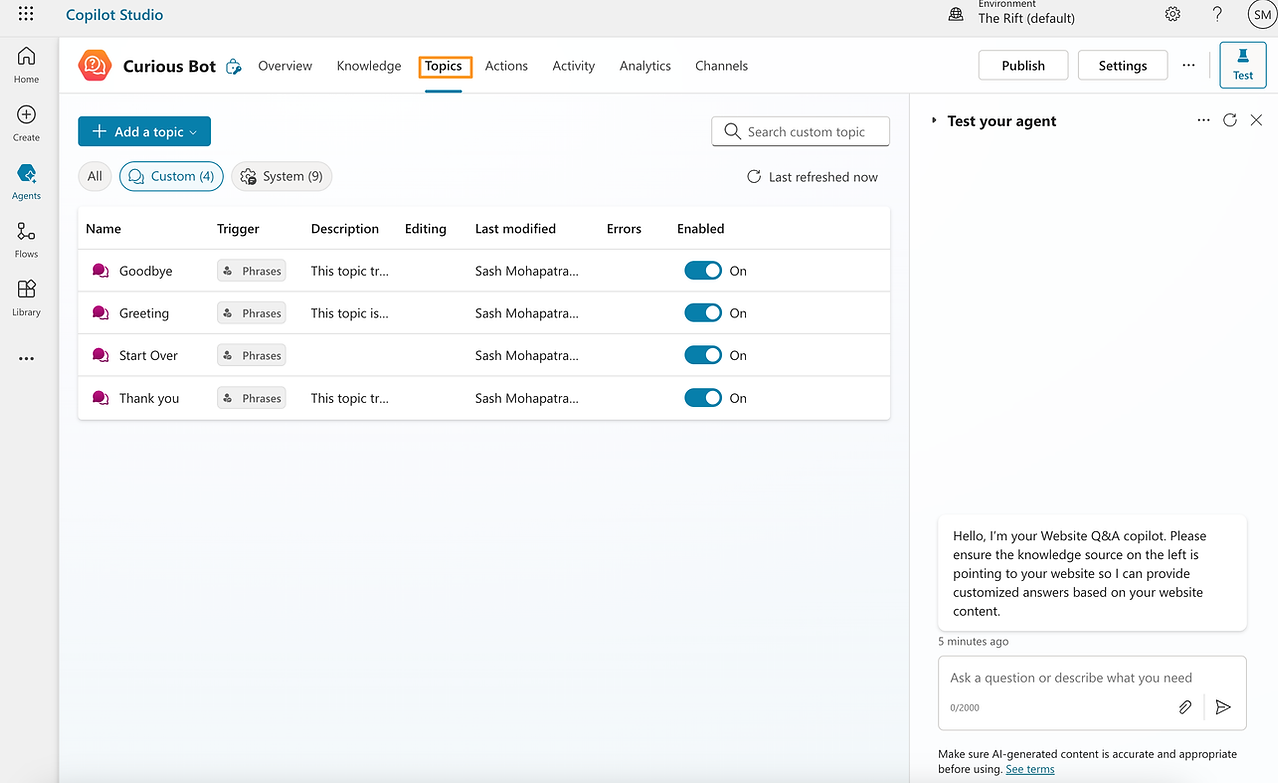1278x783 pixels.
Task: Click the environment icon beside The Rift
Action: (956, 15)
